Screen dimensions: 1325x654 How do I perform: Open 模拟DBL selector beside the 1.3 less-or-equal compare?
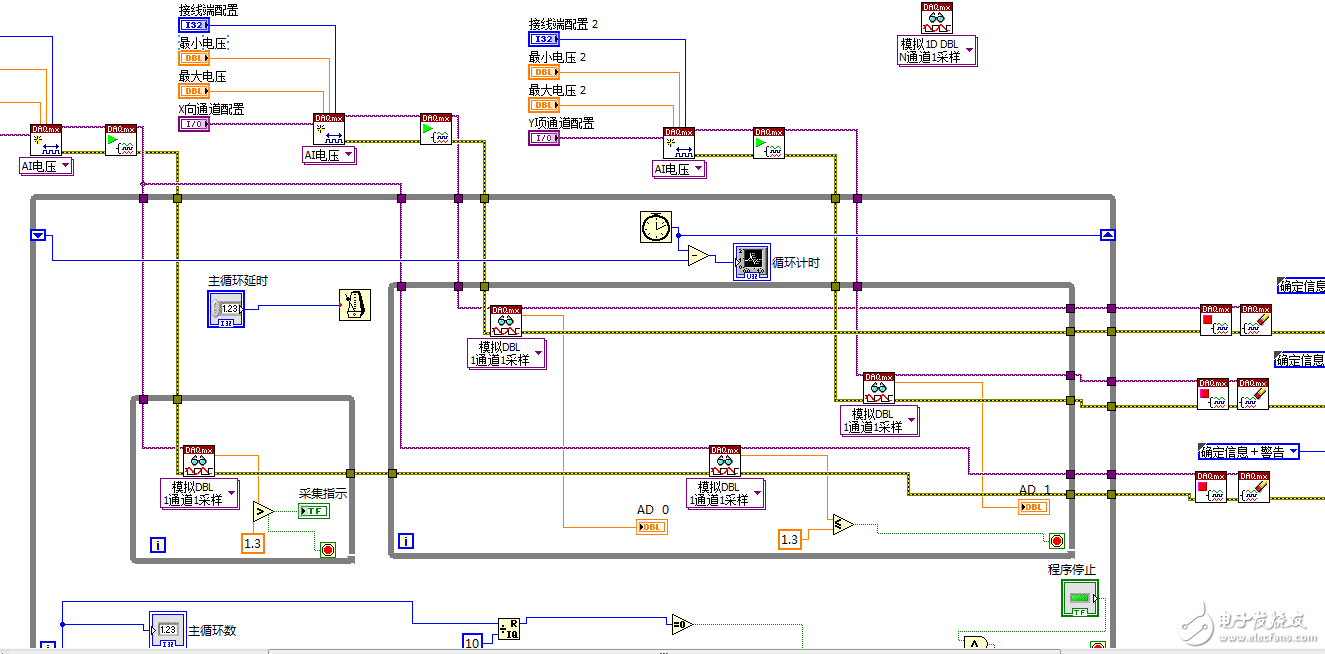click(726, 493)
